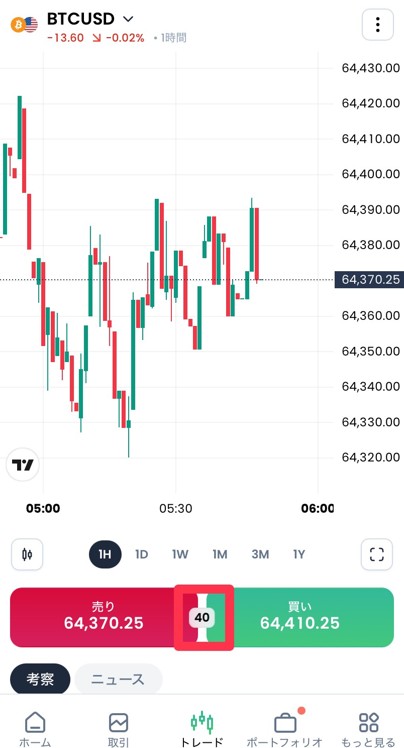Switch to ニュース news tab
Screen dimensions: 404x748
pos(118,679)
